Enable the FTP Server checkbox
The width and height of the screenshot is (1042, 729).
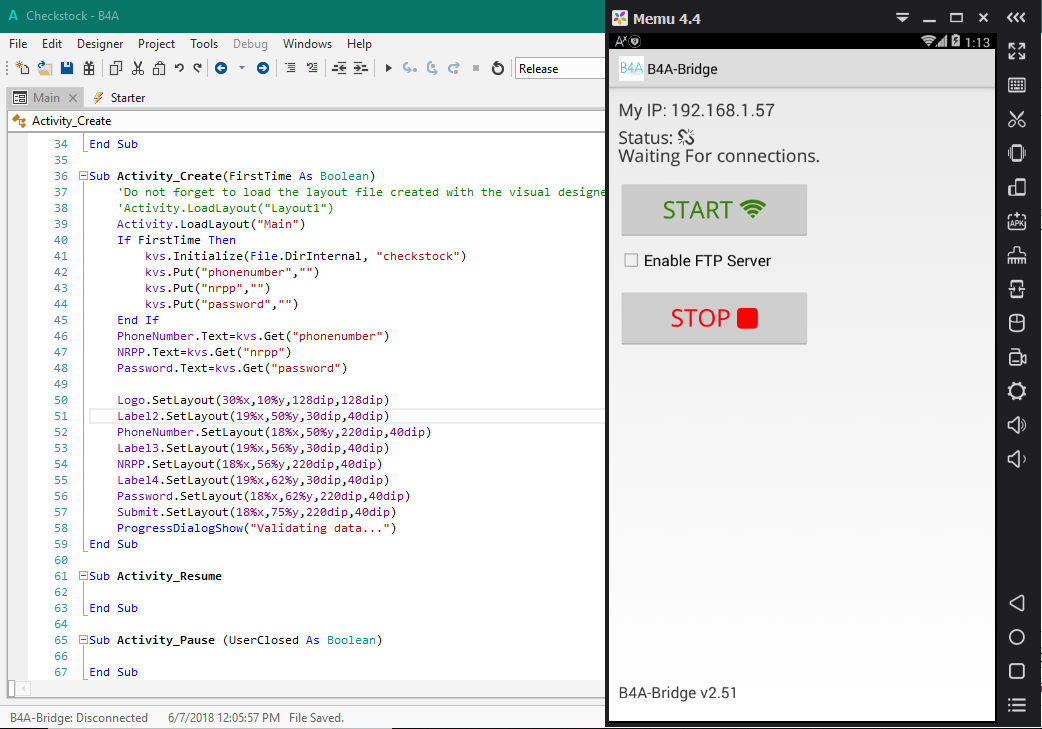point(631,260)
